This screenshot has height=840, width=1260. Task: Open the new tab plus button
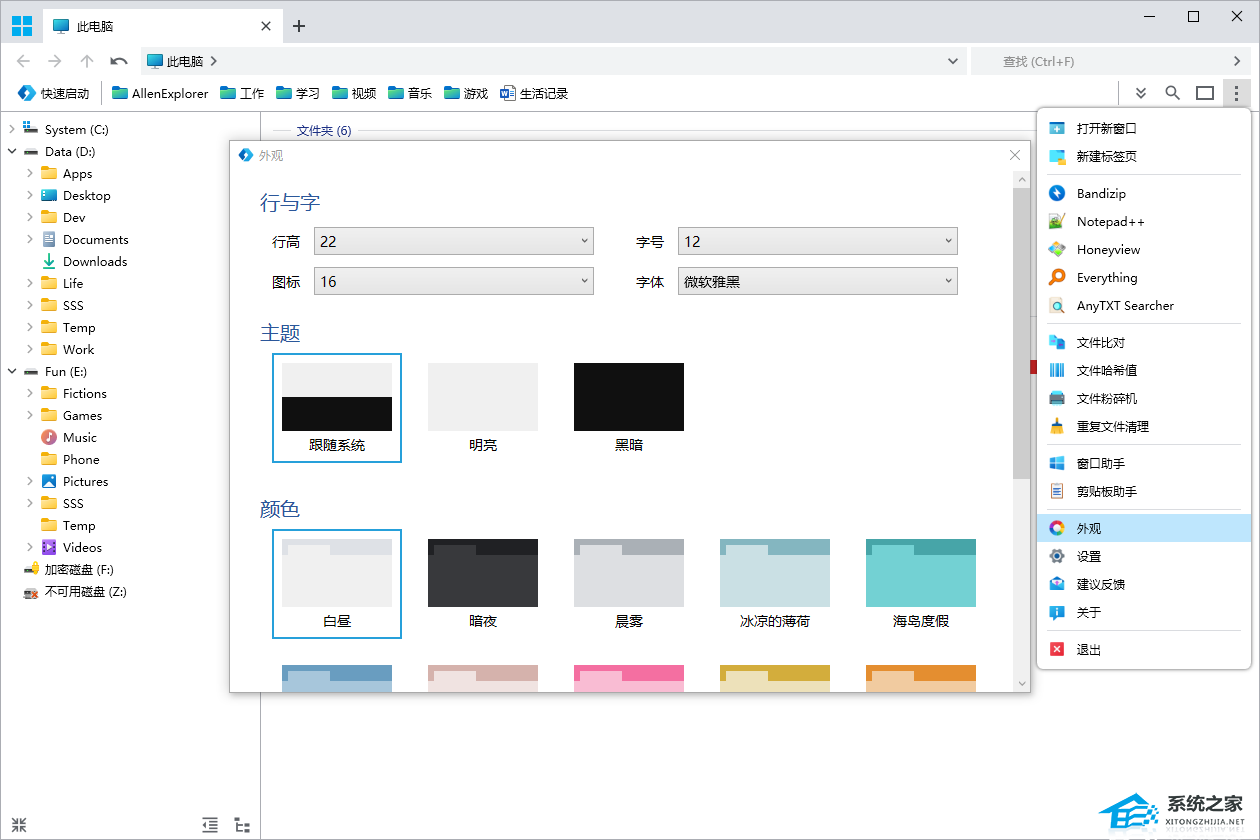click(298, 26)
